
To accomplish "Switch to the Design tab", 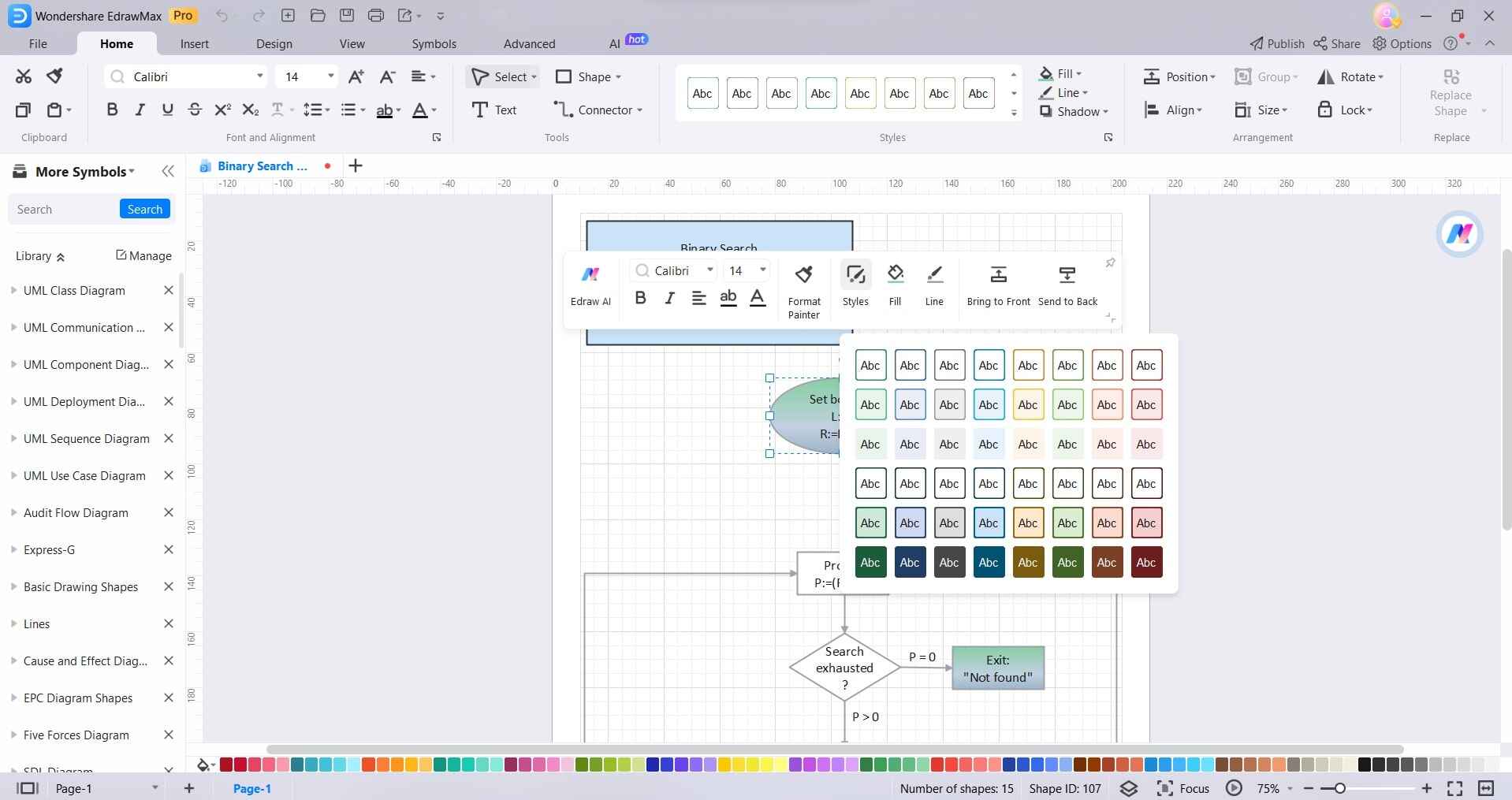I will (x=274, y=43).
